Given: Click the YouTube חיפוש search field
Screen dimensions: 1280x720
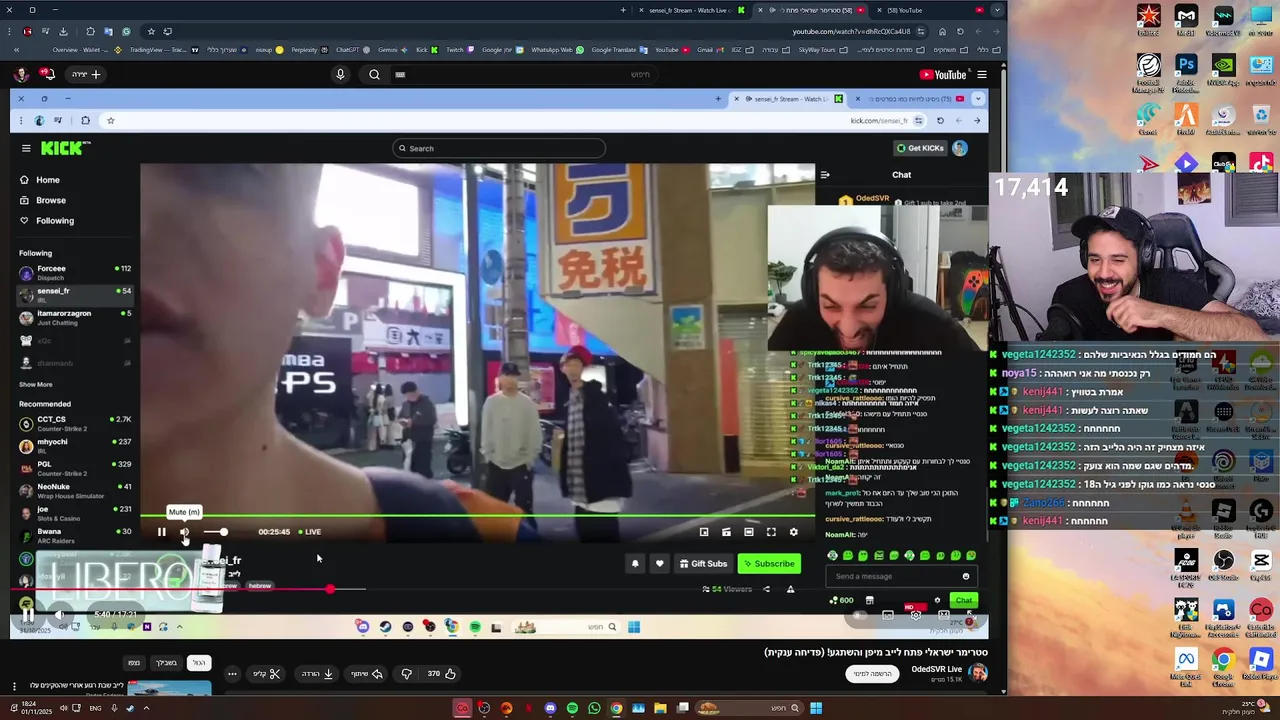Looking at the screenshot, I should pos(525,74).
